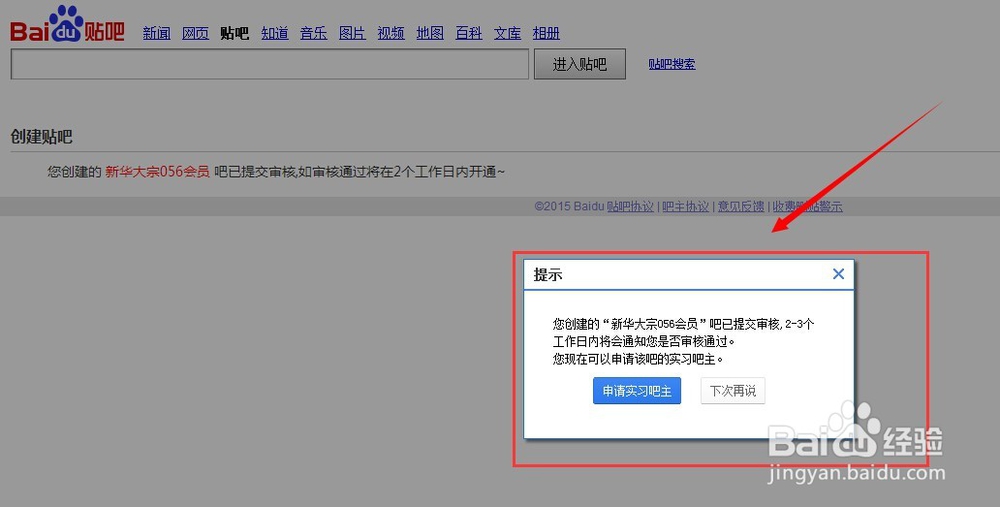The height and width of the screenshot is (507, 1000).
Task: Open the 文库 navigation link
Action: 508,33
